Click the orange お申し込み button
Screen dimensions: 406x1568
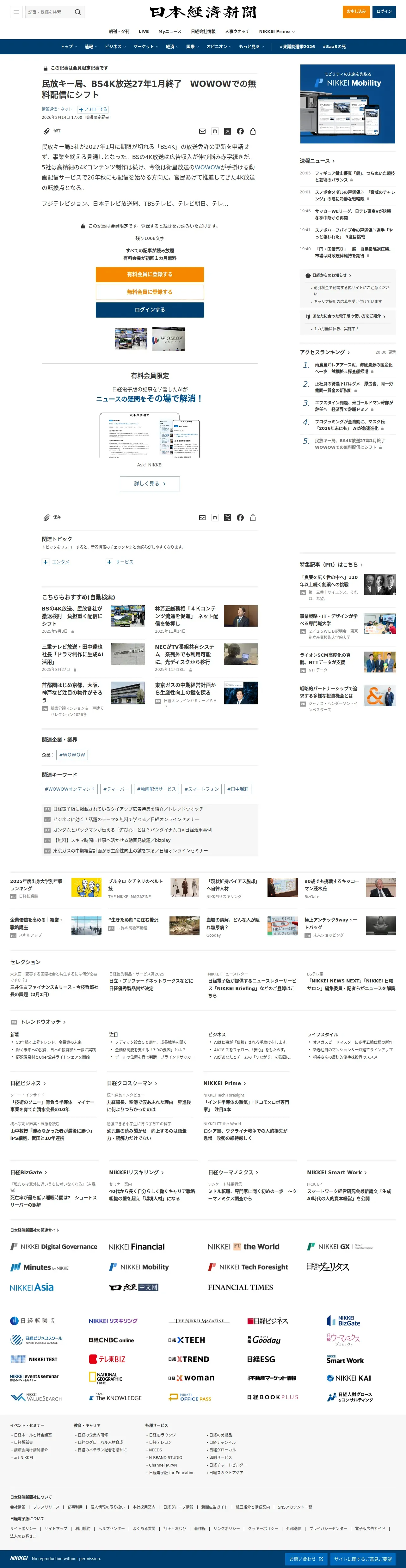pyautogui.click(x=356, y=12)
